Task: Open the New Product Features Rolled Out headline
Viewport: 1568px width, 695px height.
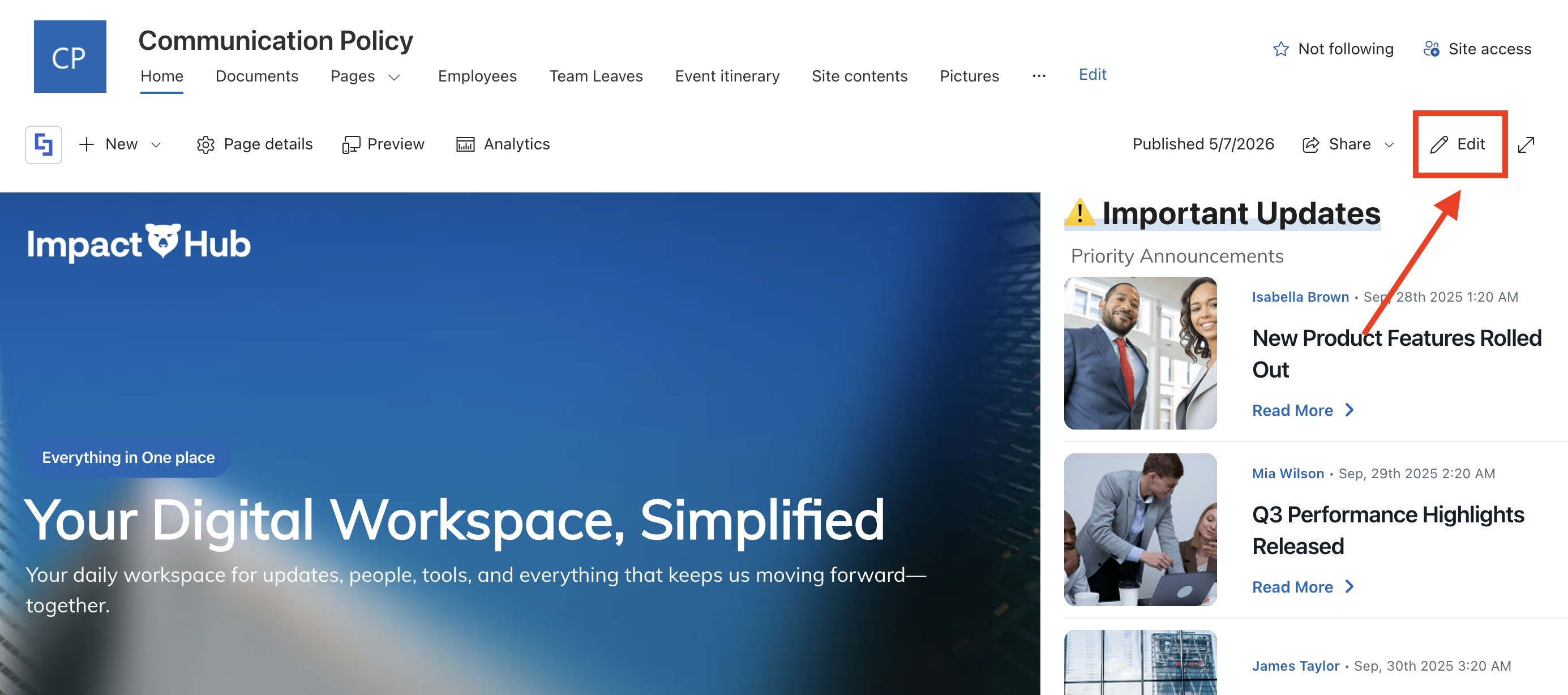Action: point(1397,354)
